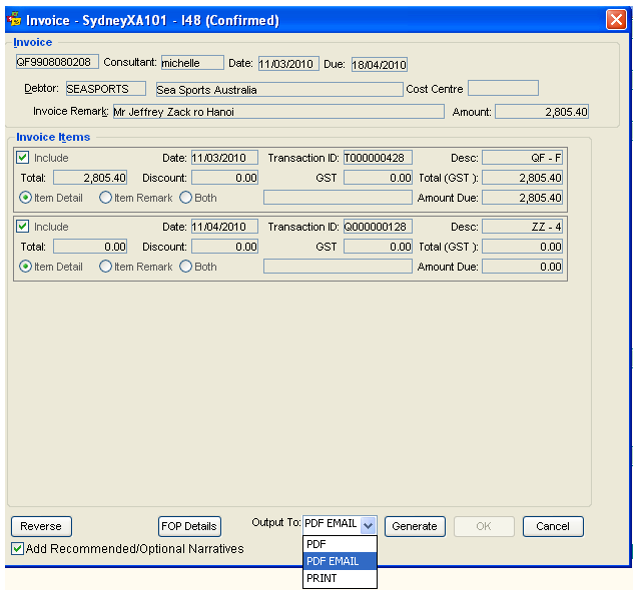Toggle Include checkbox for transaction Q000000128
The height and width of the screenshot is (595, 633).
click(23, 226)
